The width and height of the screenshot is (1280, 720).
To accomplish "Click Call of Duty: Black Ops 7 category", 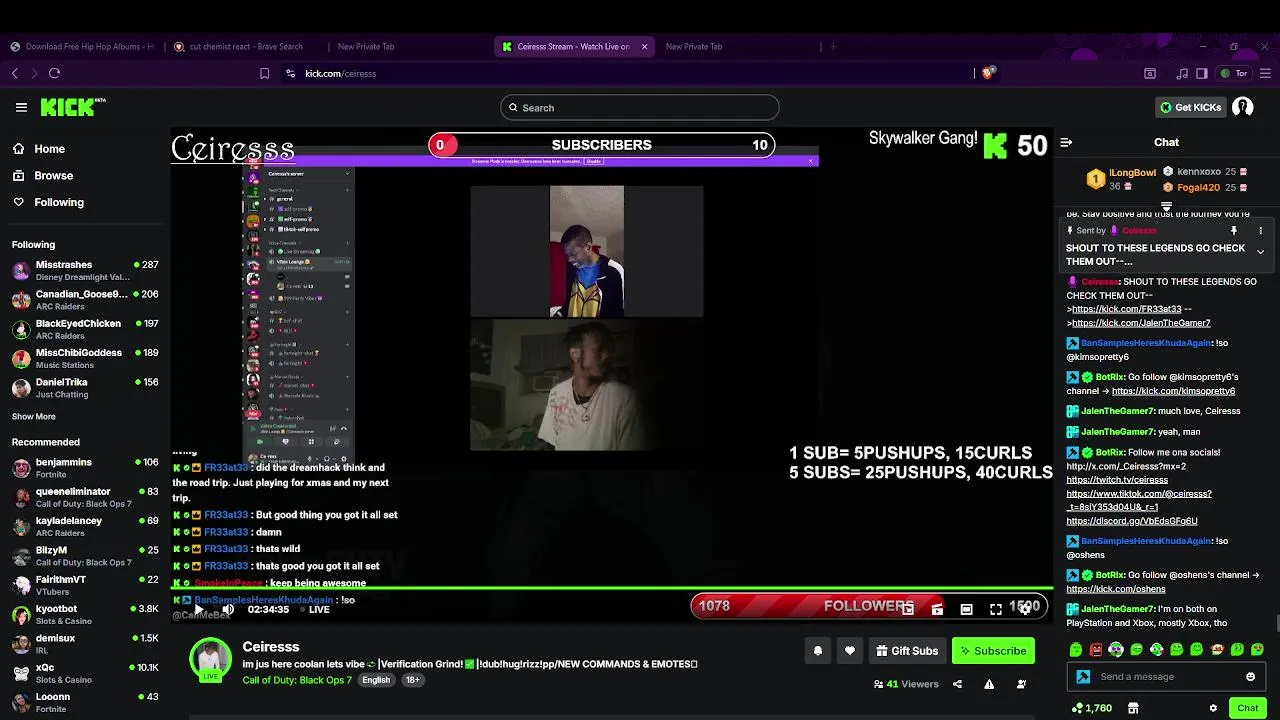I will tap(297, 680).
